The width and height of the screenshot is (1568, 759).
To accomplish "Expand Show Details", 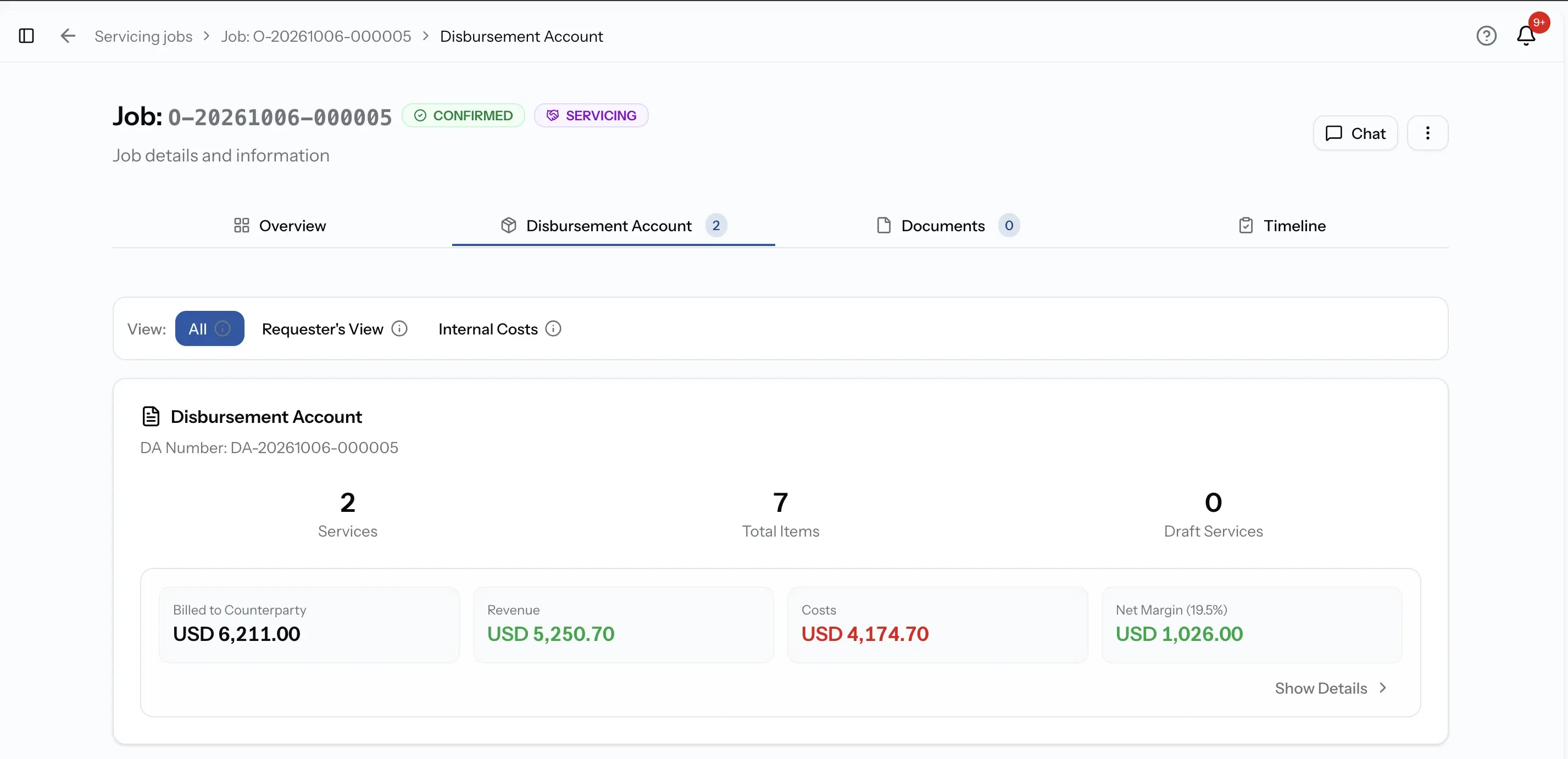I will click(1331, 688).
